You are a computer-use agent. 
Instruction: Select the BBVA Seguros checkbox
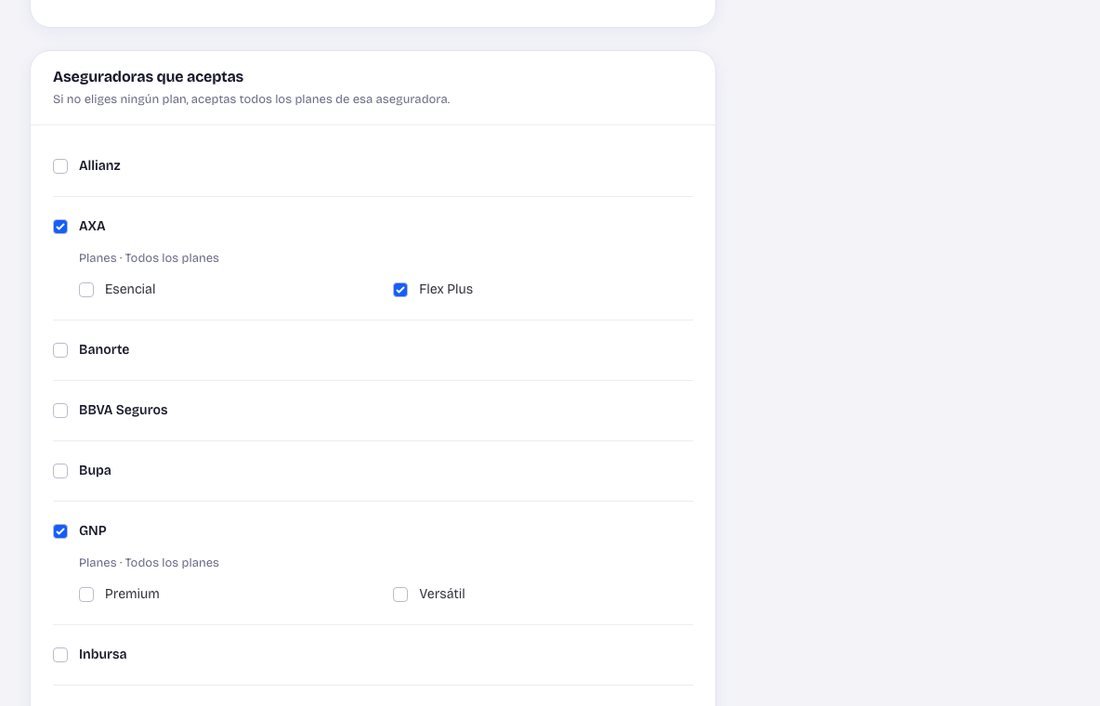(x=60, y=411)
